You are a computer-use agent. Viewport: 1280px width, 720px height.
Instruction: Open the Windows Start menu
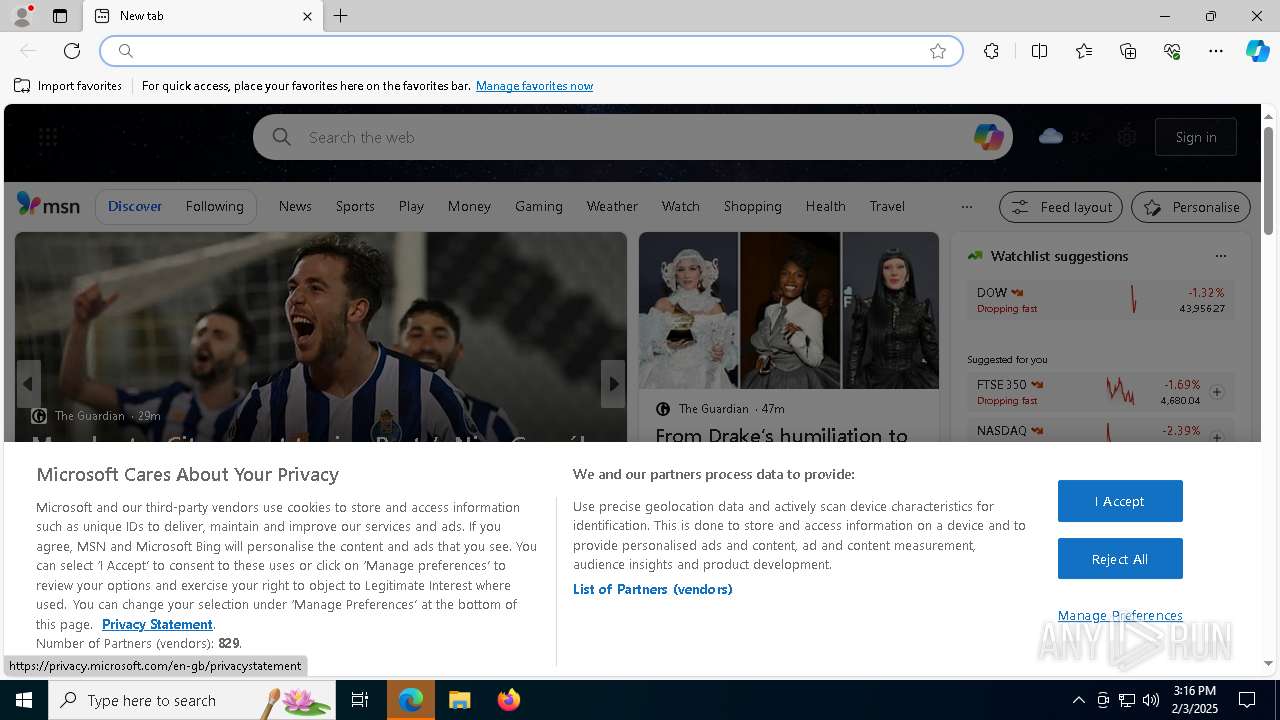[x=24, y=700]
